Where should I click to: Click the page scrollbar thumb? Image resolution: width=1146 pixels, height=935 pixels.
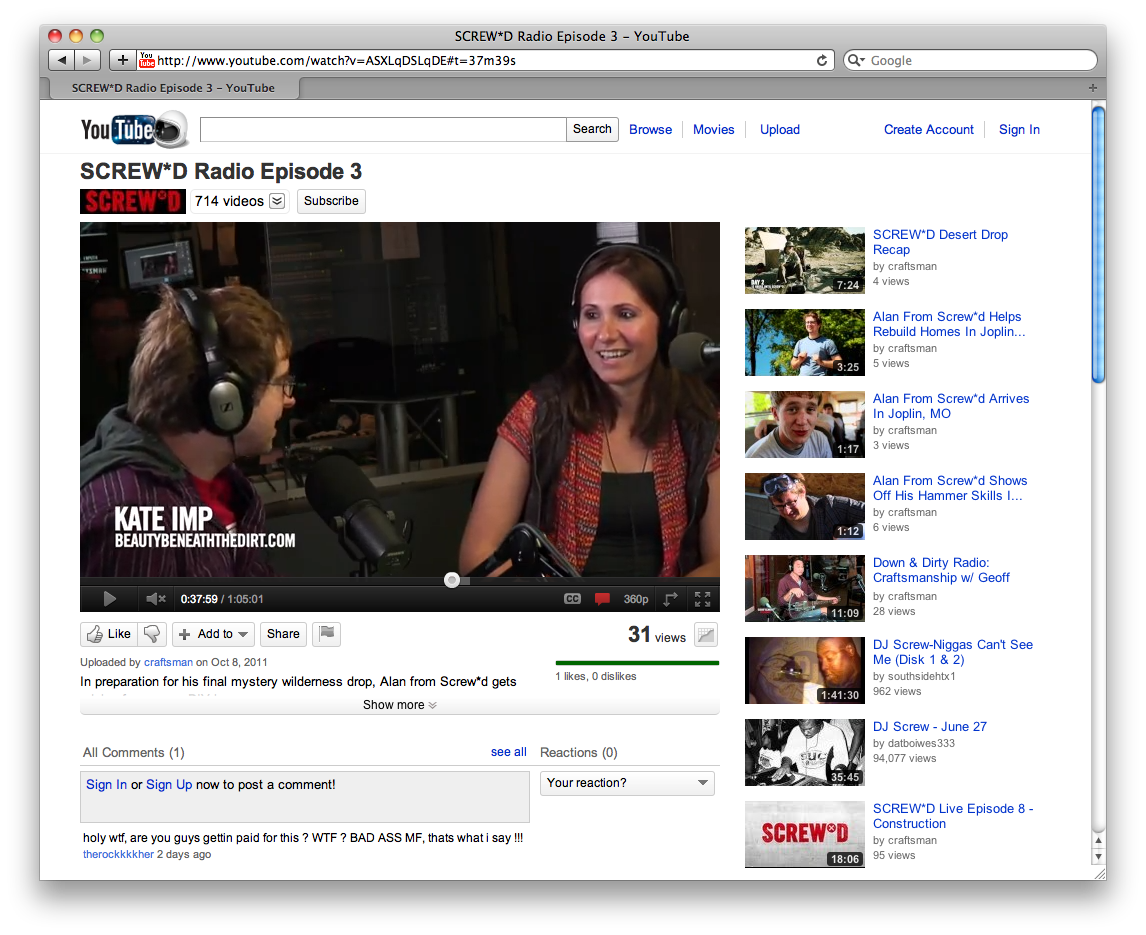pyautogui.click(x=1098, y=243)
